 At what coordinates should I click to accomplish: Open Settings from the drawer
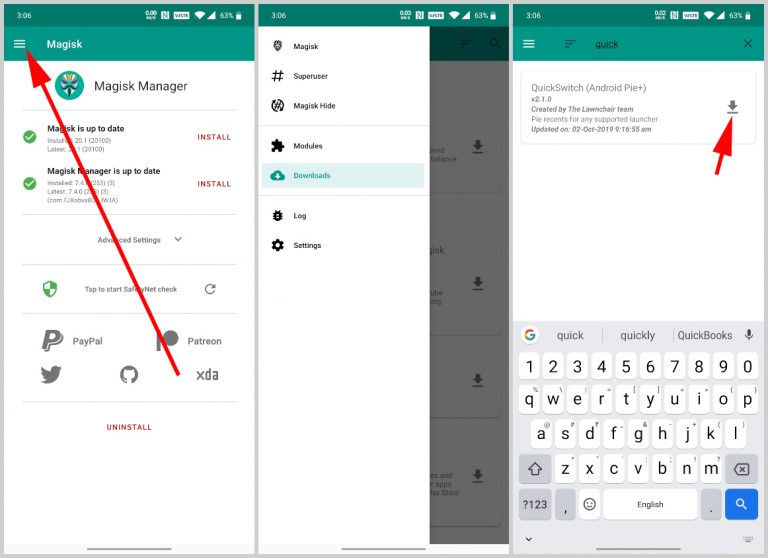(x=344, y=245)
